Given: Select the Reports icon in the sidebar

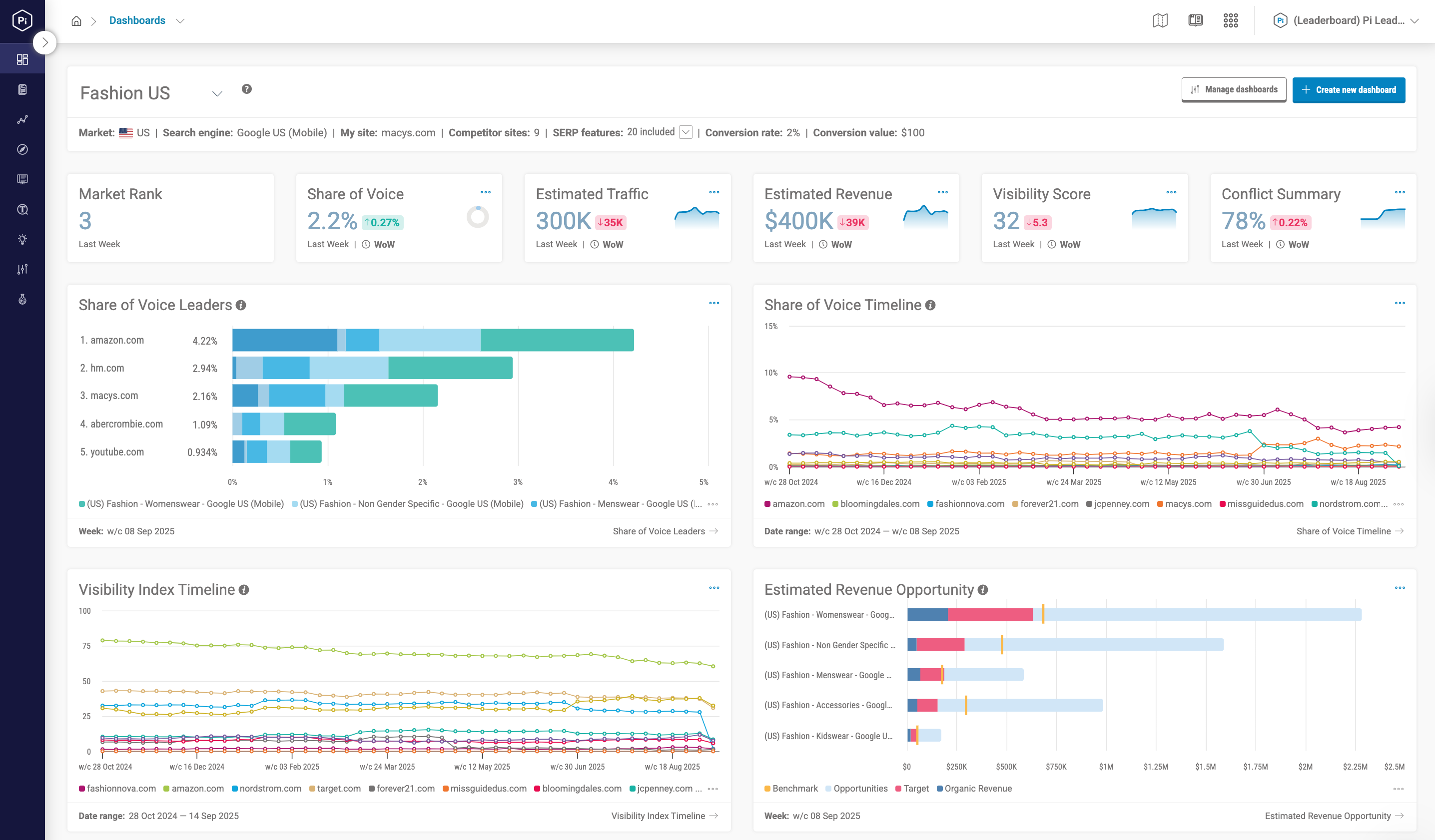Looking at the screenshot, I should coord(23,89).
